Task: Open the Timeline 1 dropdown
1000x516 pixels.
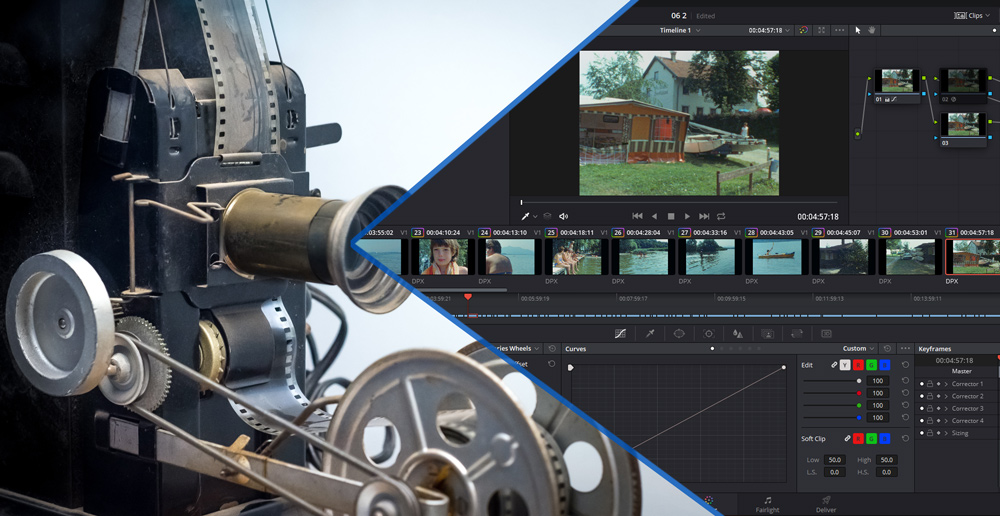Action: [680, 30]
